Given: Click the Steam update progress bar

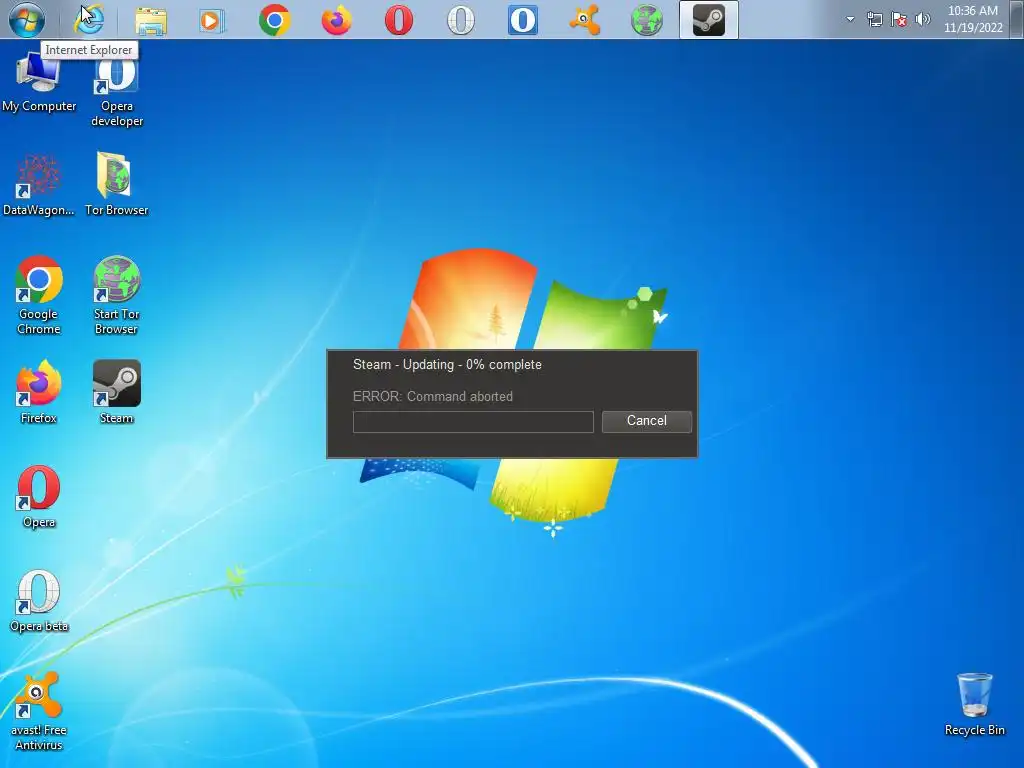Looking at the screenshot, I should 473,422.
